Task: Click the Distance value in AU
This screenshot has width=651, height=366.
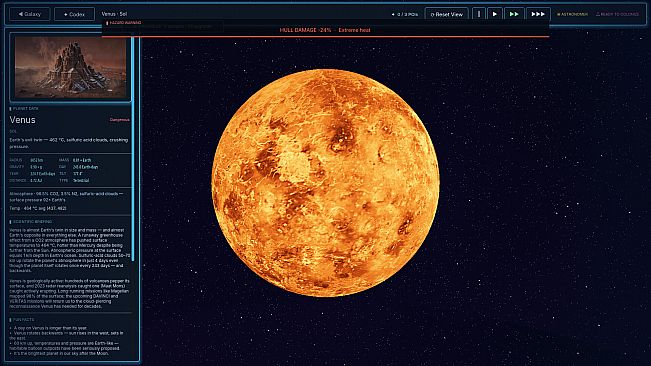Action: point(36,181)
